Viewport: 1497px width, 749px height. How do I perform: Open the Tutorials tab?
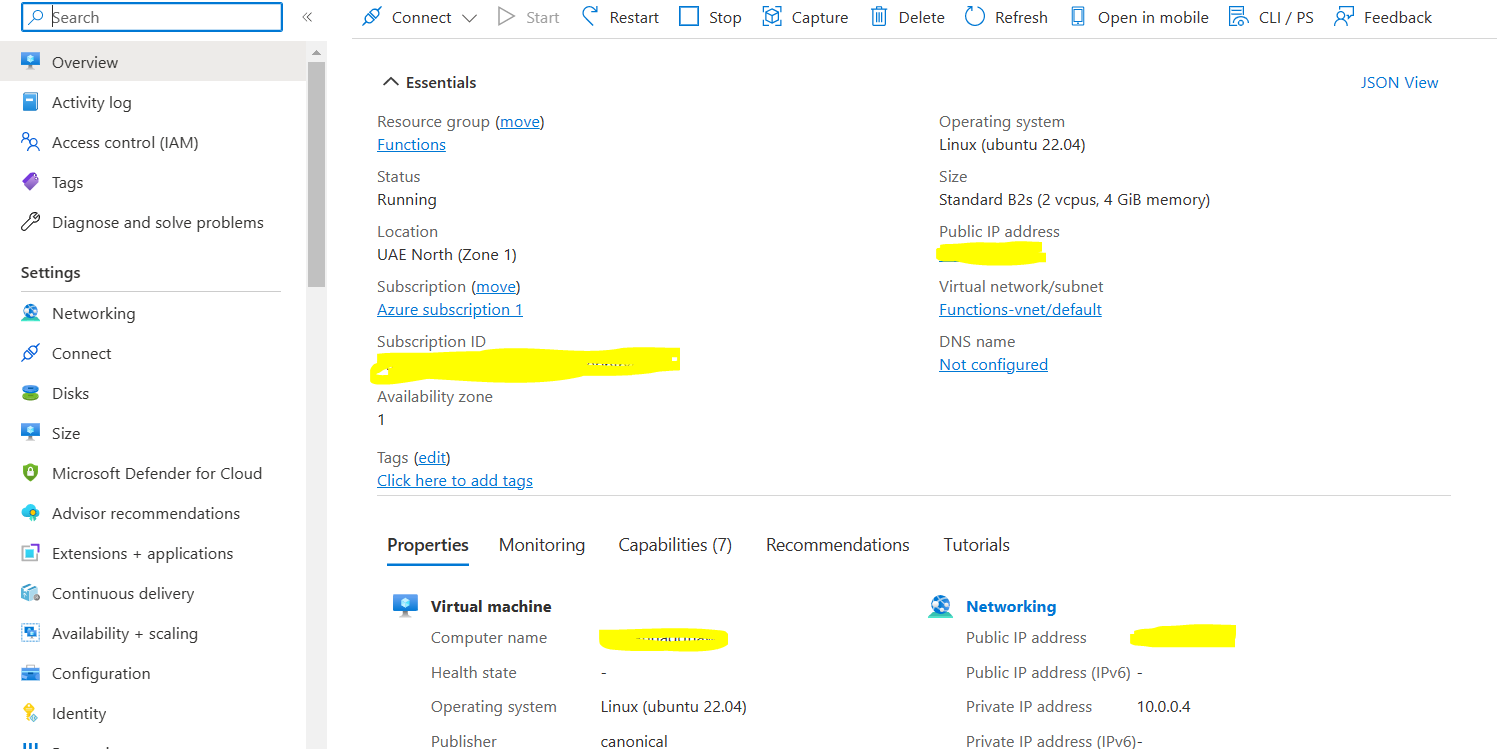(977, 545)
